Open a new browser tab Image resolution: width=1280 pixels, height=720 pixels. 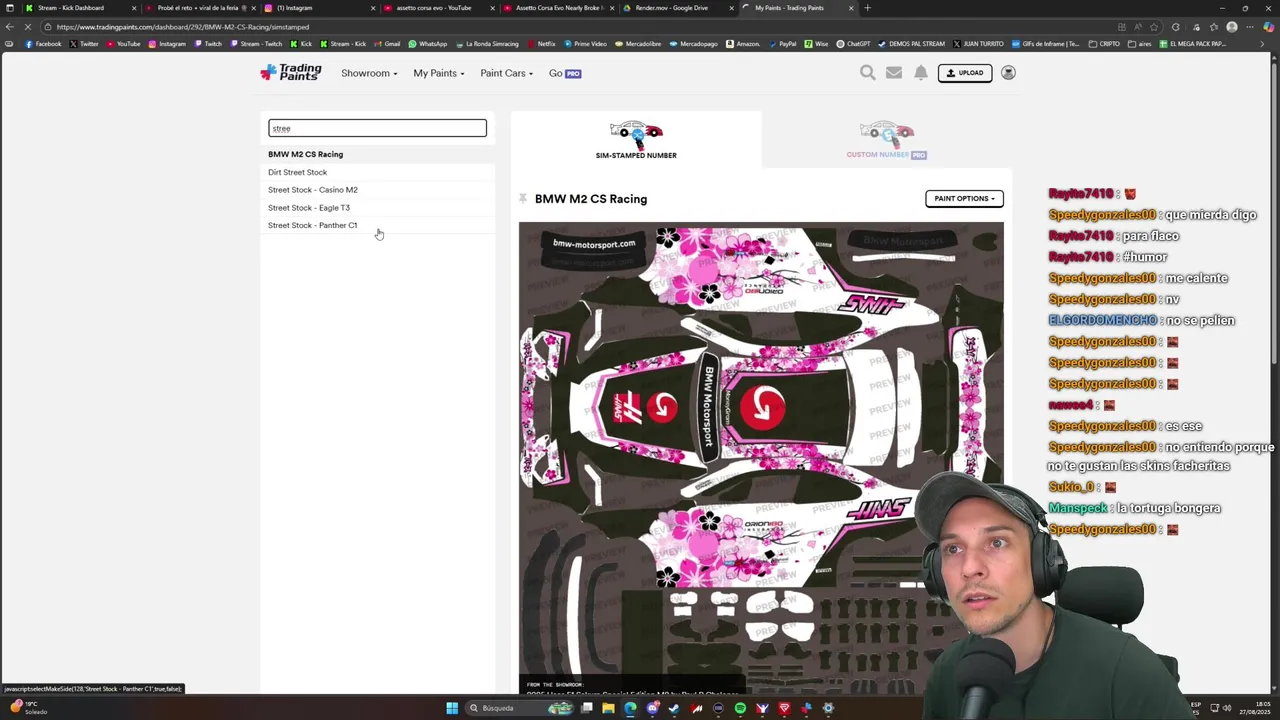pyautogui.click(x=867, y=8)
